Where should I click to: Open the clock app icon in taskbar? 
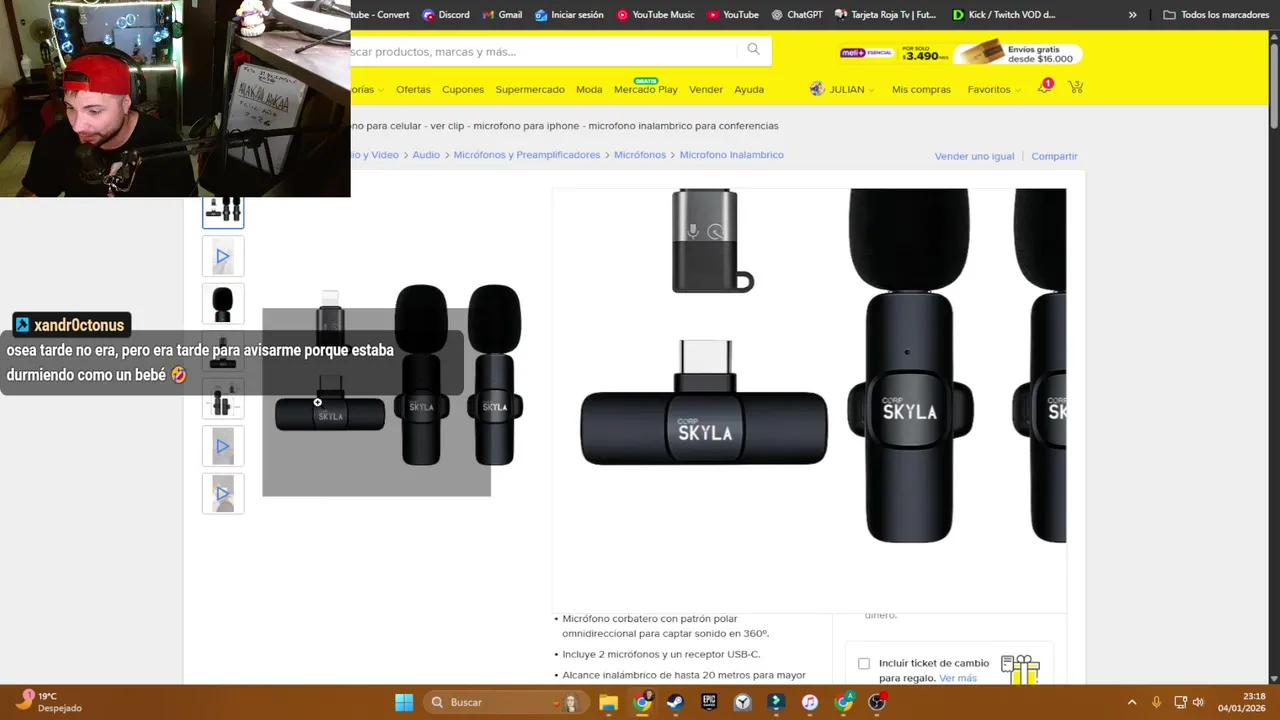pyautogui.click(x=742, y=702)
